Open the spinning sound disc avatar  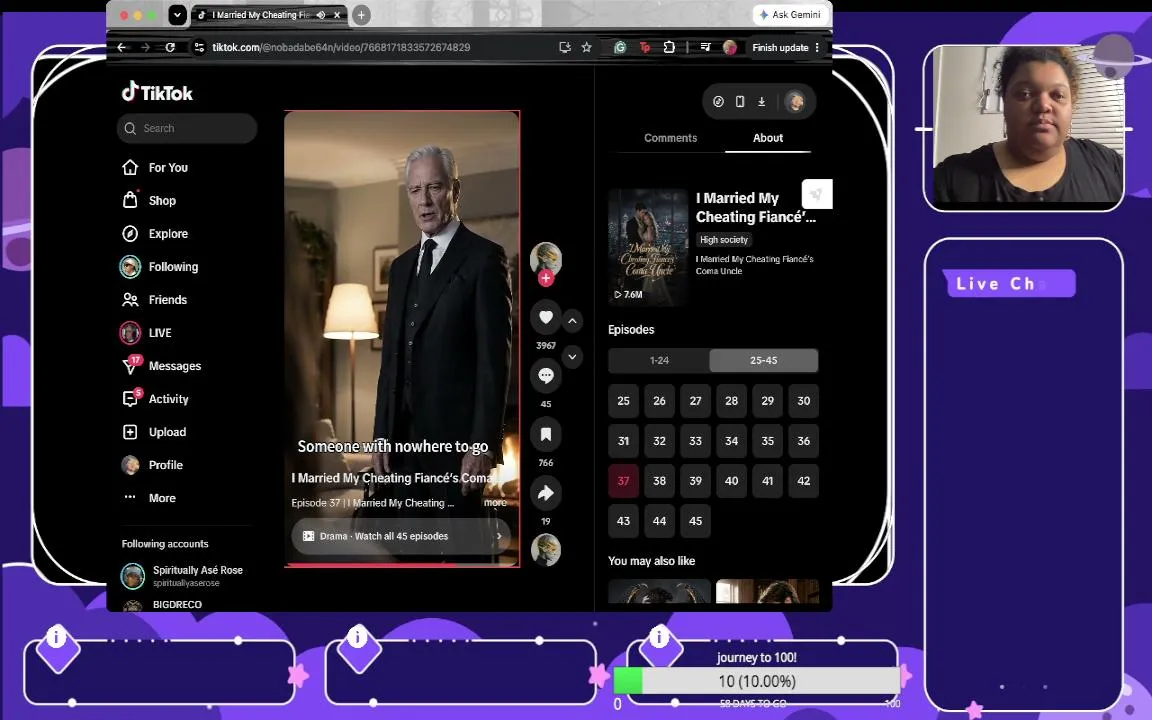(546, 550)
